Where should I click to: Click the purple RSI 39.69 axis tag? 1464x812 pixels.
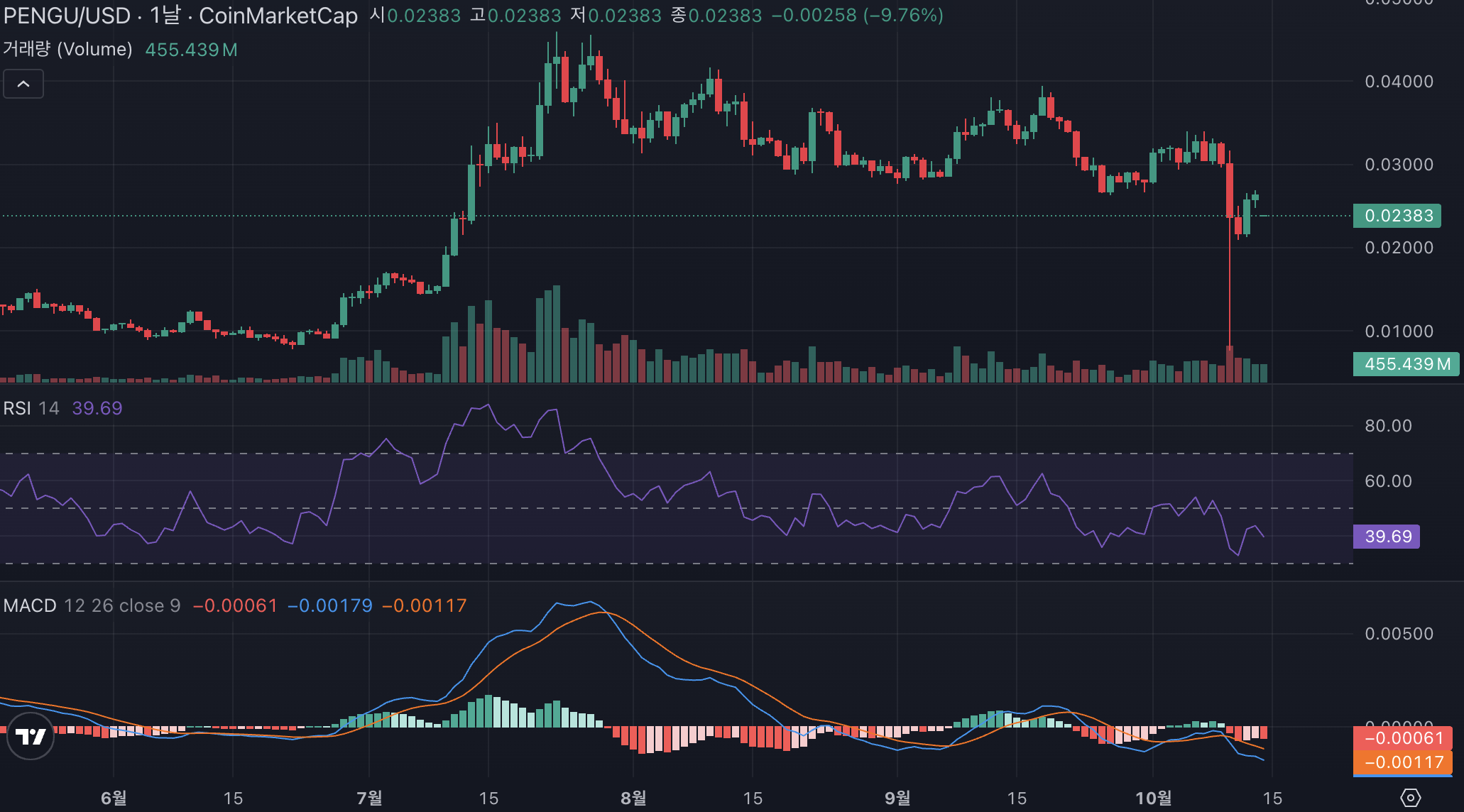pyautogui.click(x=1387, y=537)
